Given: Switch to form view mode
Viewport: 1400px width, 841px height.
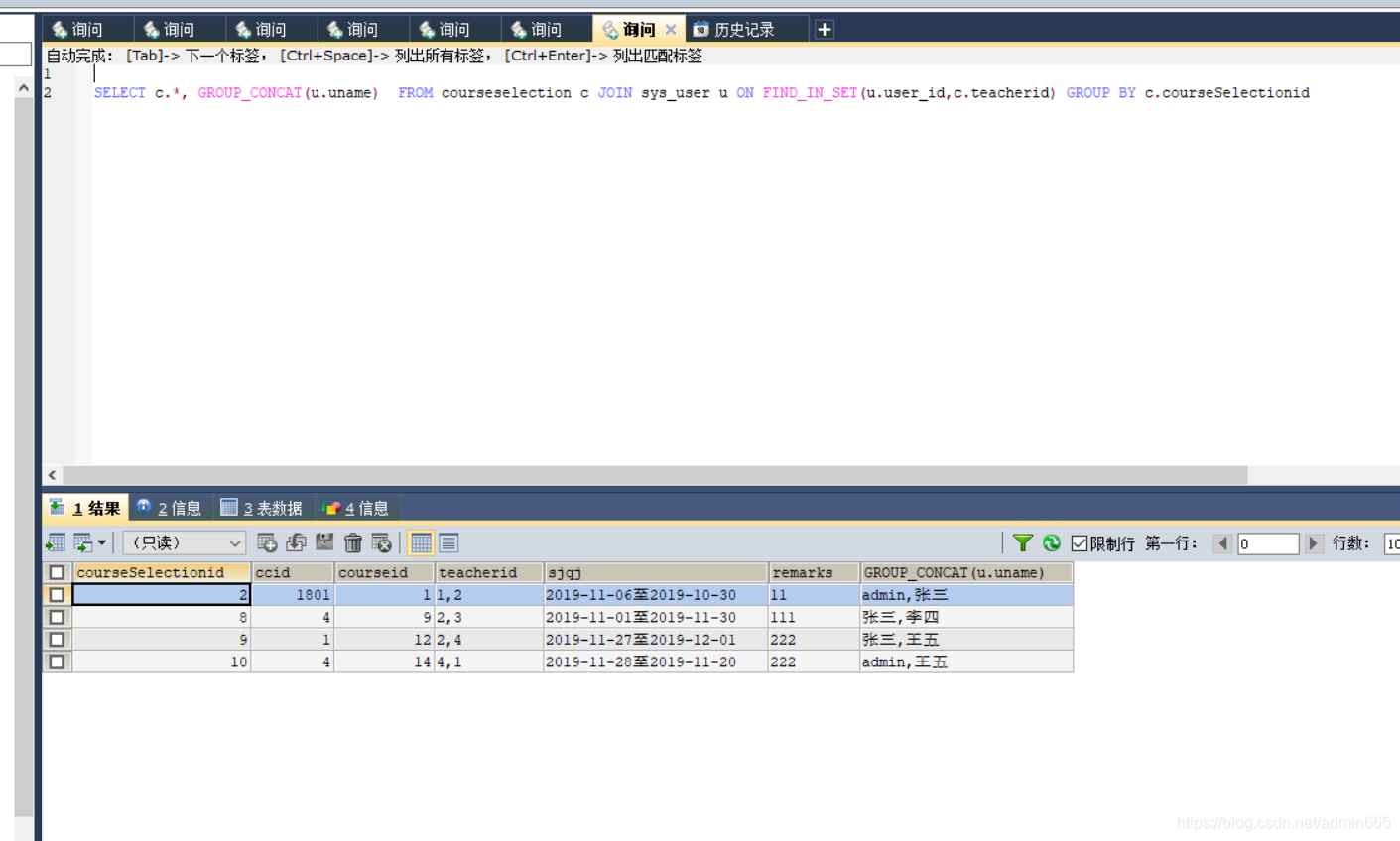Looking at the screenshot, I should tap(448, 542).
